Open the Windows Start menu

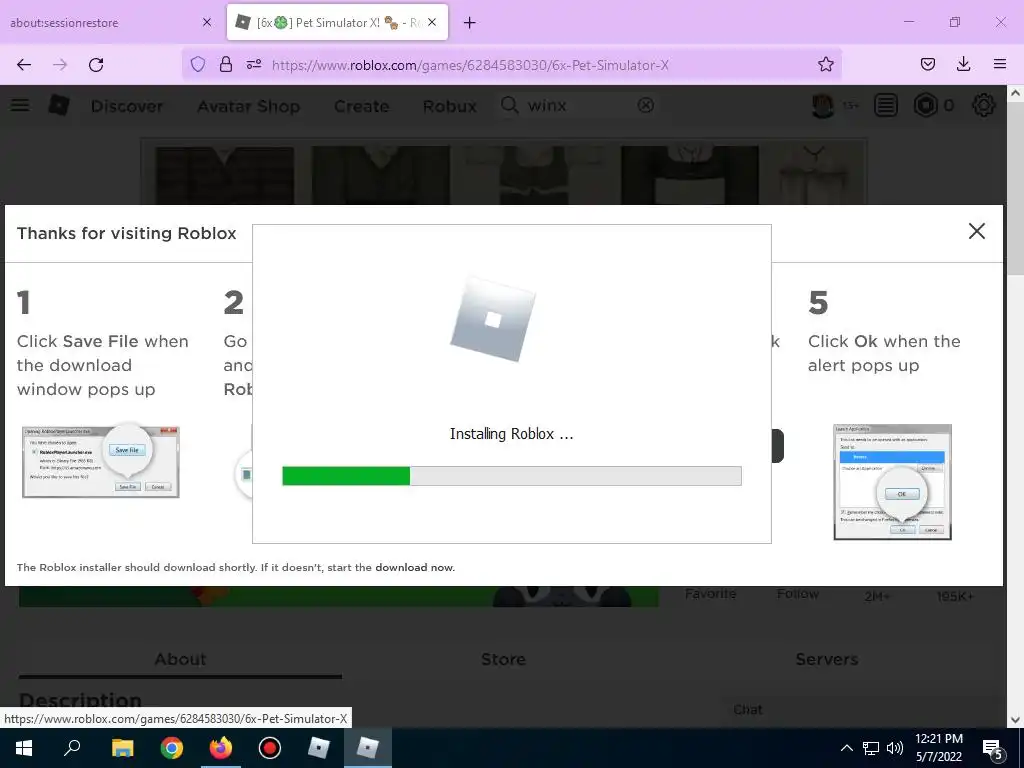coord(24,748)
